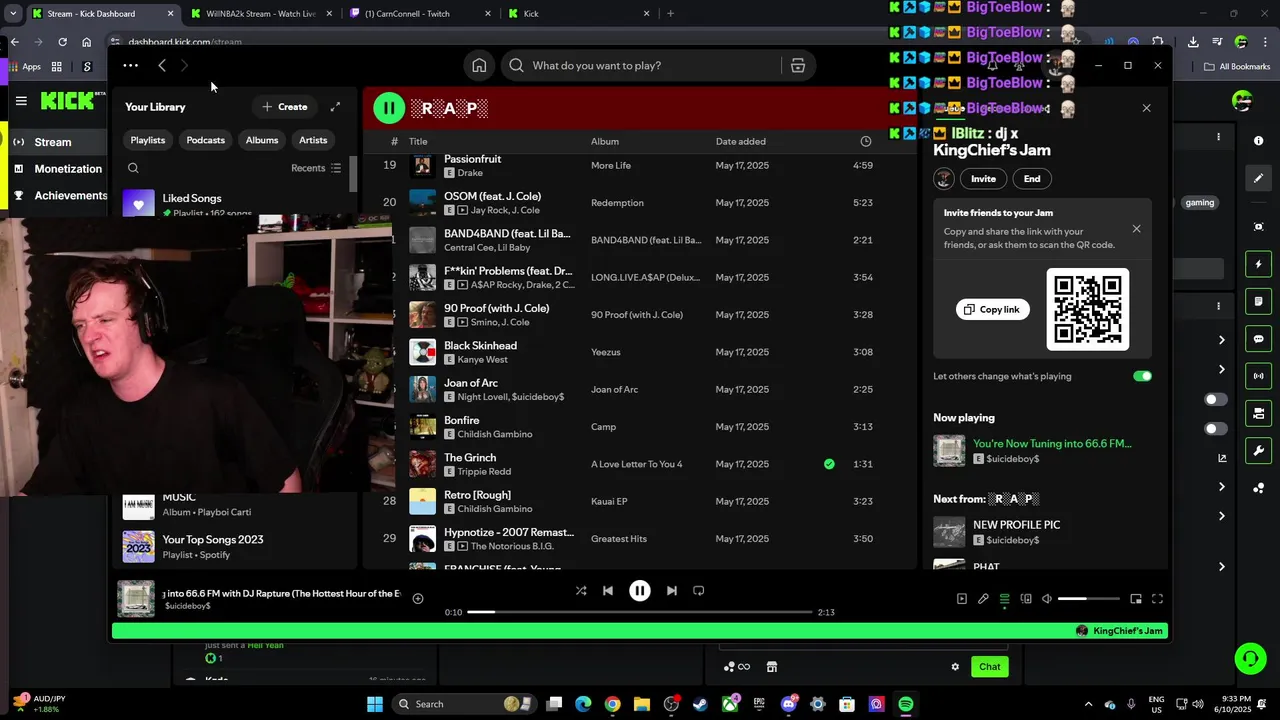This screenshot has height=720, width=1280.
Task: Open Kick chat settings gear
Action: coord(955,667)
